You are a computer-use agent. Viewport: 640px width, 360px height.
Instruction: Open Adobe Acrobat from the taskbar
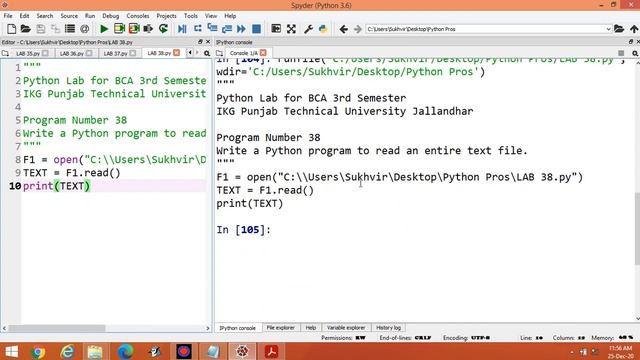[x=271, y=351]
